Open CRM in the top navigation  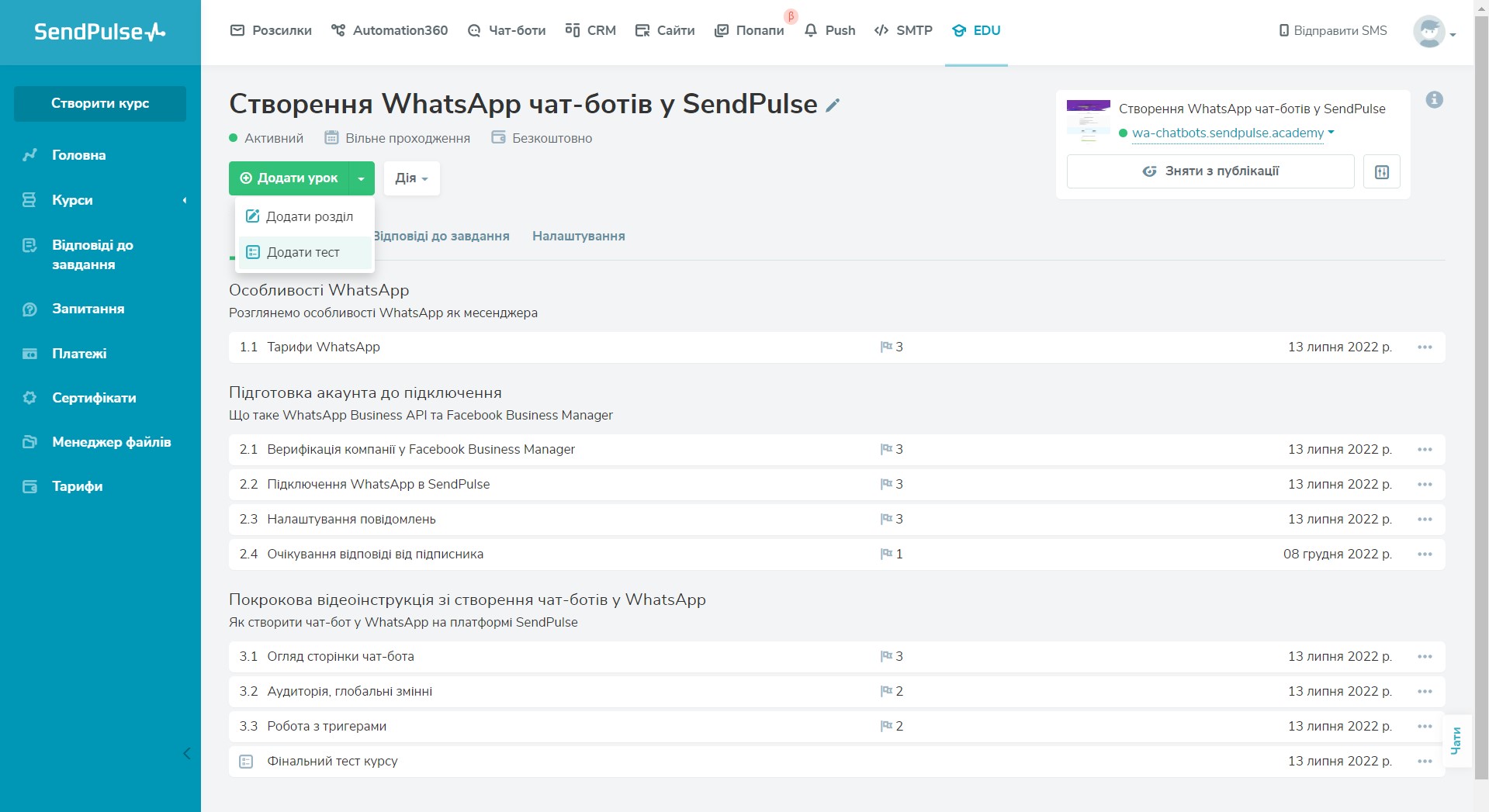pos(590,30)
